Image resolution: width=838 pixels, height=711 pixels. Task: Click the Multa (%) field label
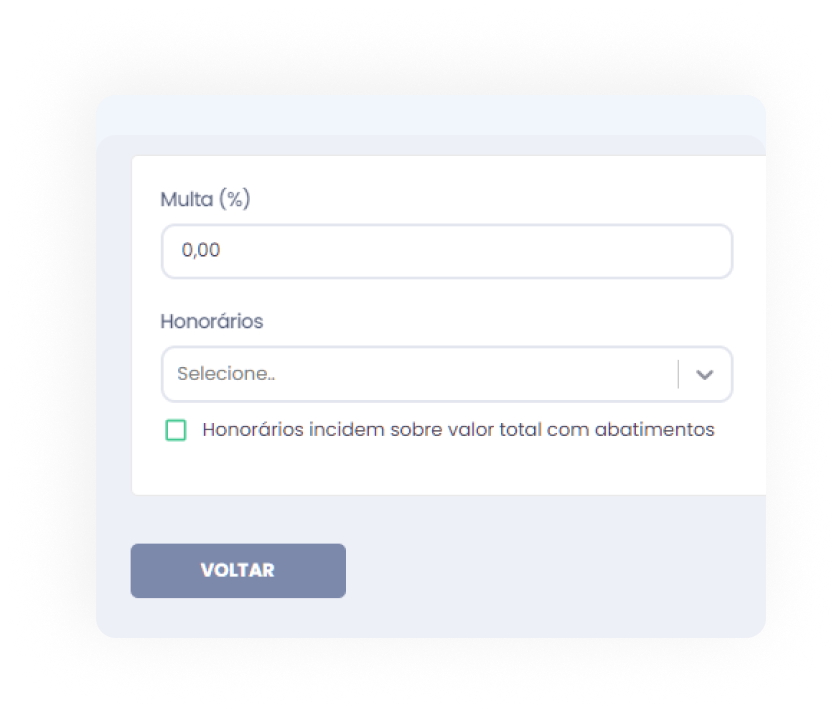[x=205, y=200]
